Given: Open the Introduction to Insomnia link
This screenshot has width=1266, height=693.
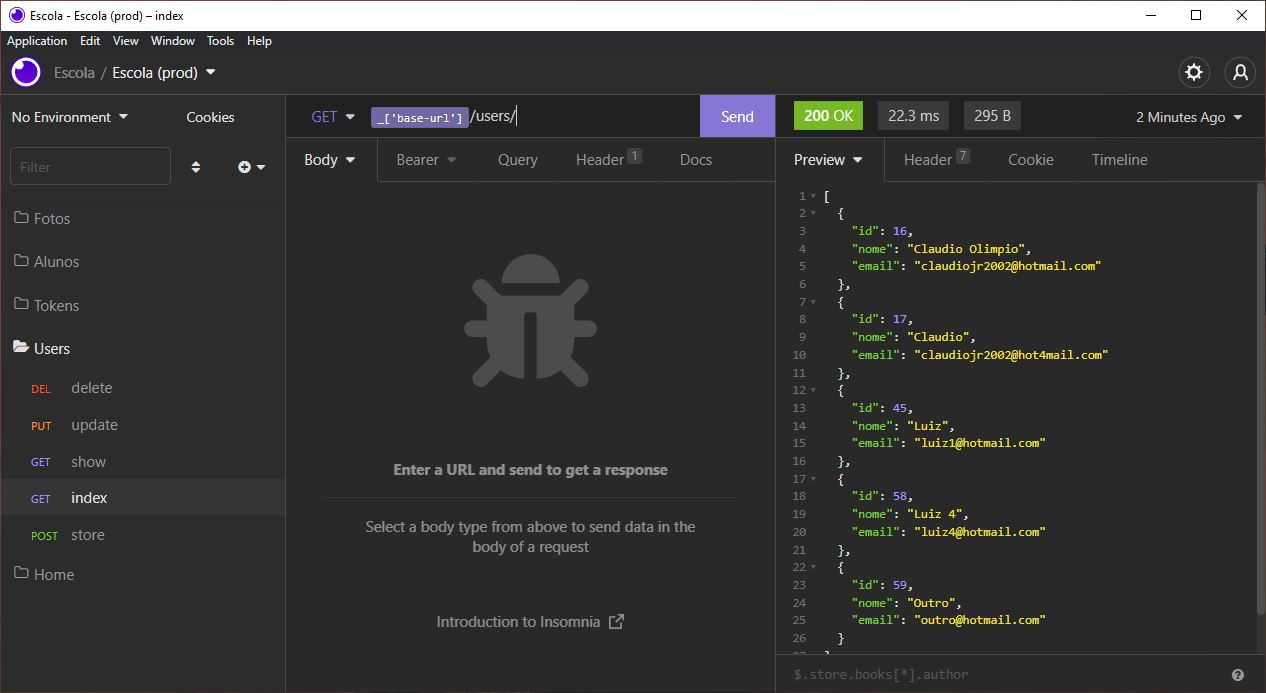Looking at the screenshot, I should (x=530, y=621).
